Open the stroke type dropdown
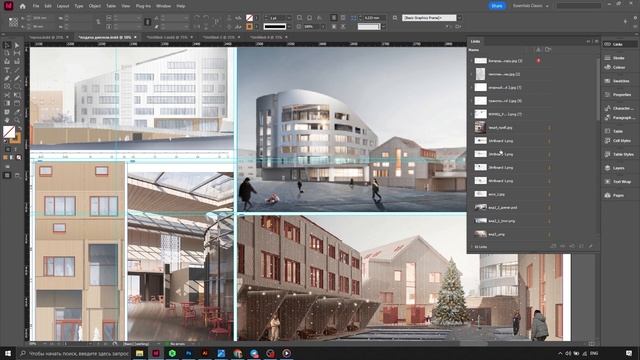640x360 pixels. coord(289,27)
